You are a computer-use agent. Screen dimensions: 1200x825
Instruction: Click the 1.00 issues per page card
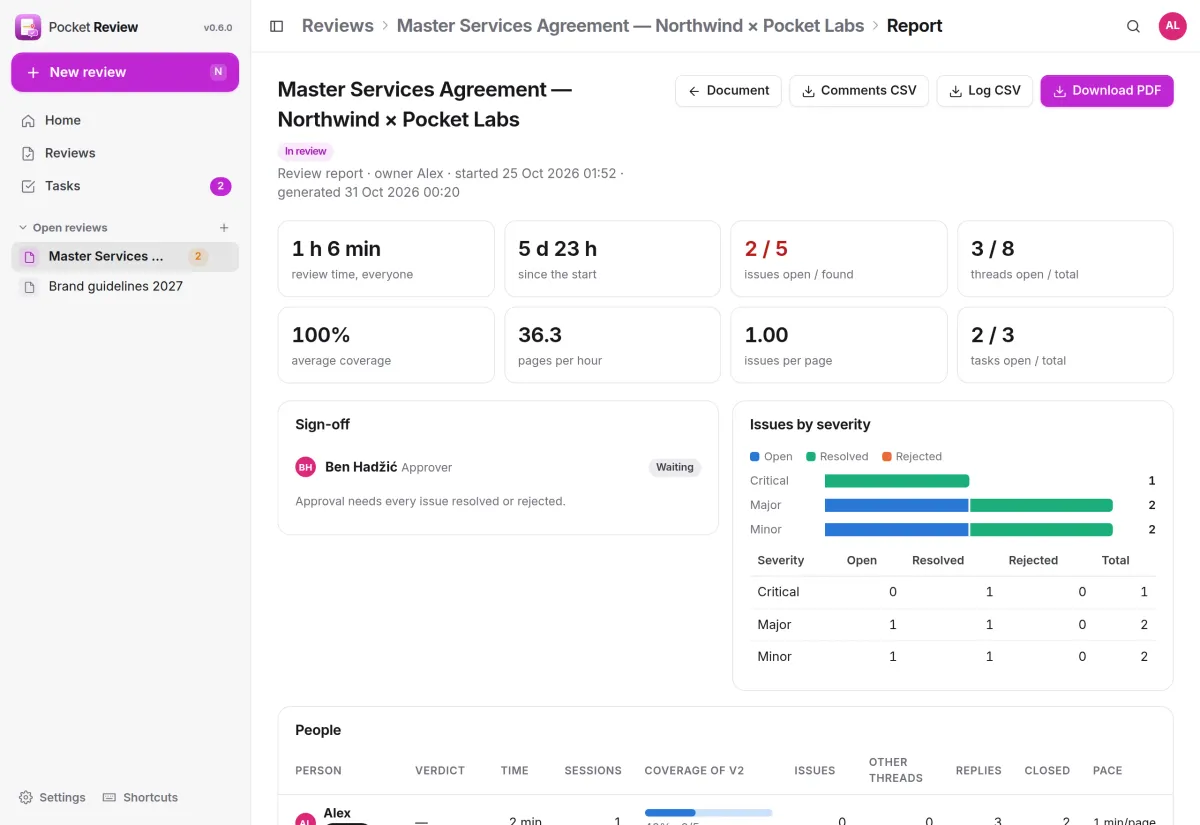(x=839, y=345)
